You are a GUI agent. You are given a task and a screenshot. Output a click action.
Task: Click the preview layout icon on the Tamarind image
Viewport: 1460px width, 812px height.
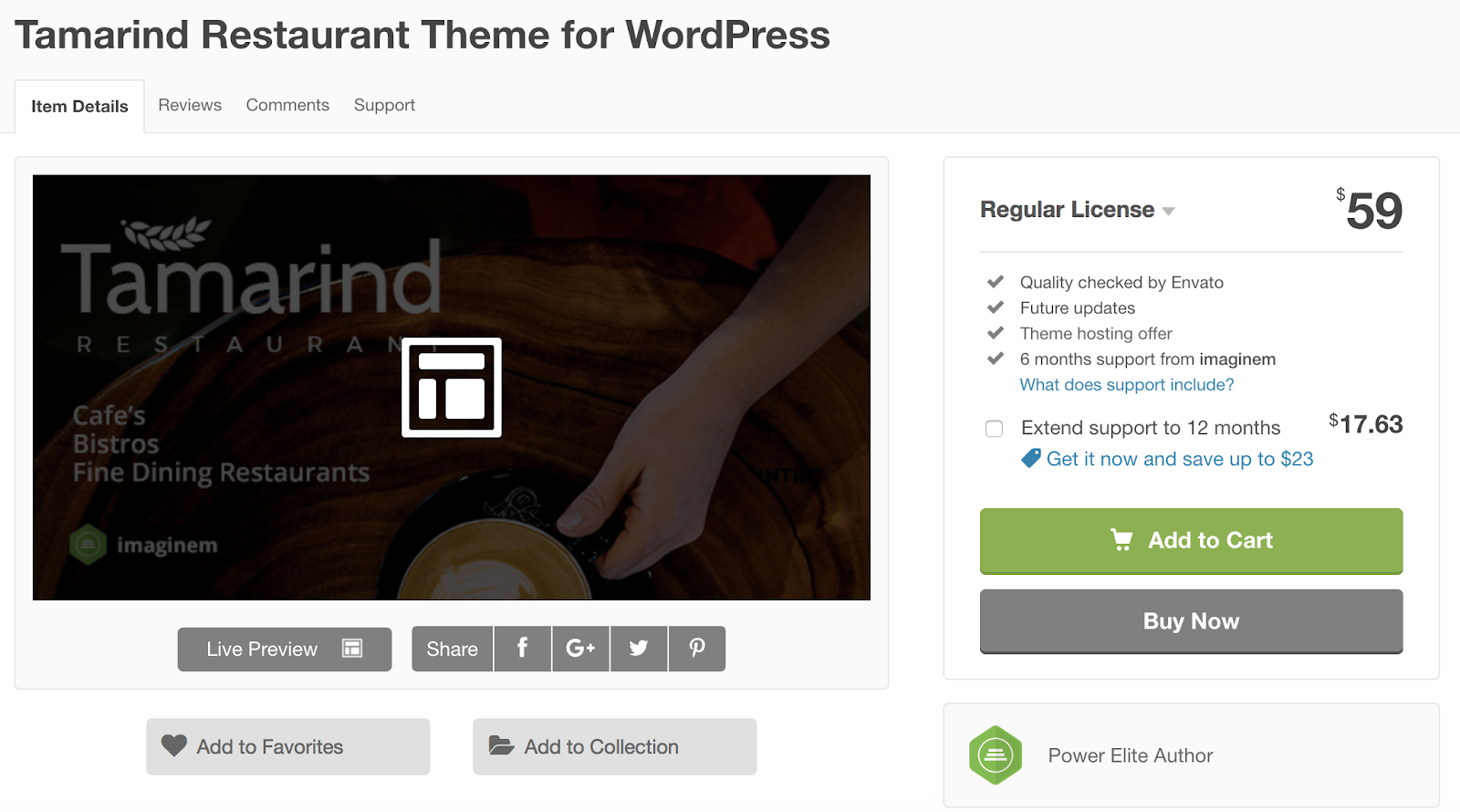(452, 388)
